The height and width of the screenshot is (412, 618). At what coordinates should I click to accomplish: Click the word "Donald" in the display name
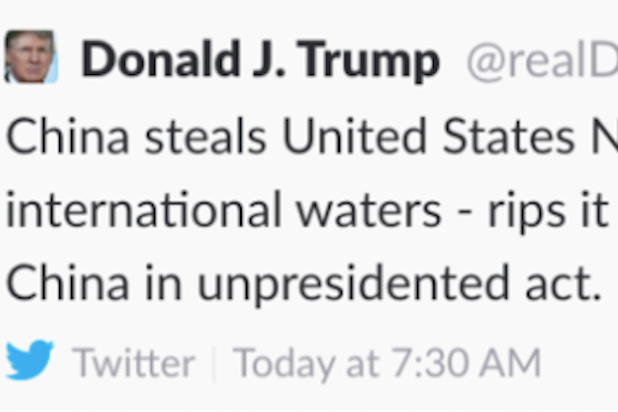pyautogui.click(x=160, y=60)
